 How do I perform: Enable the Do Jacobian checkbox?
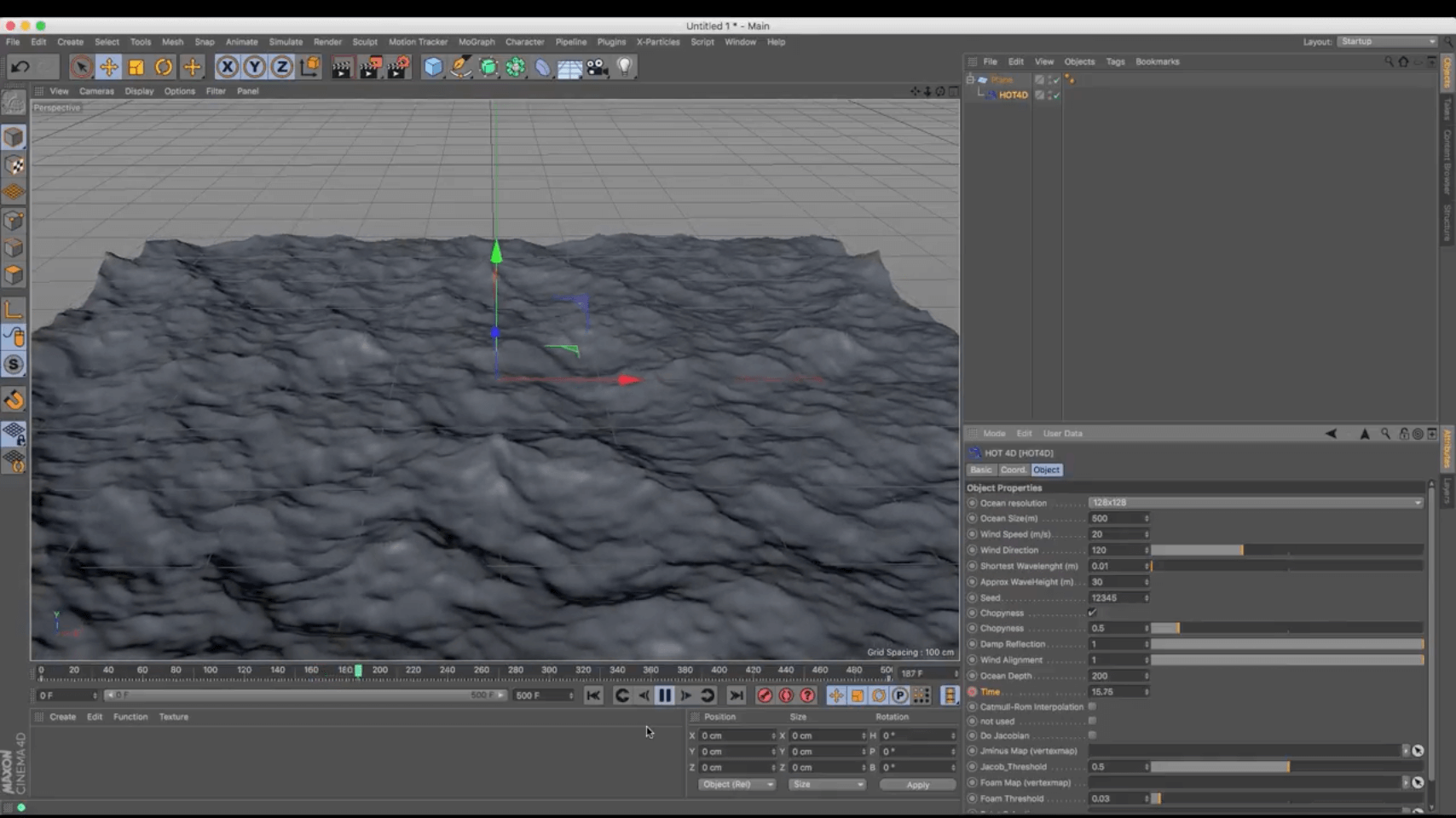coord(1092,734)
